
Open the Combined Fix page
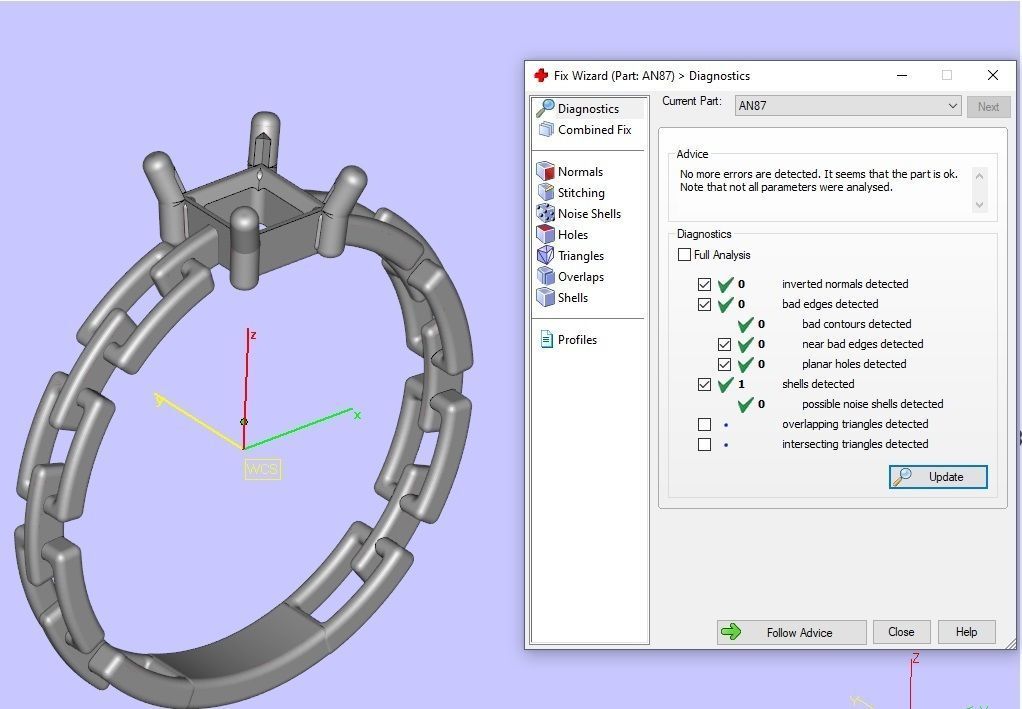coord(585,130)
